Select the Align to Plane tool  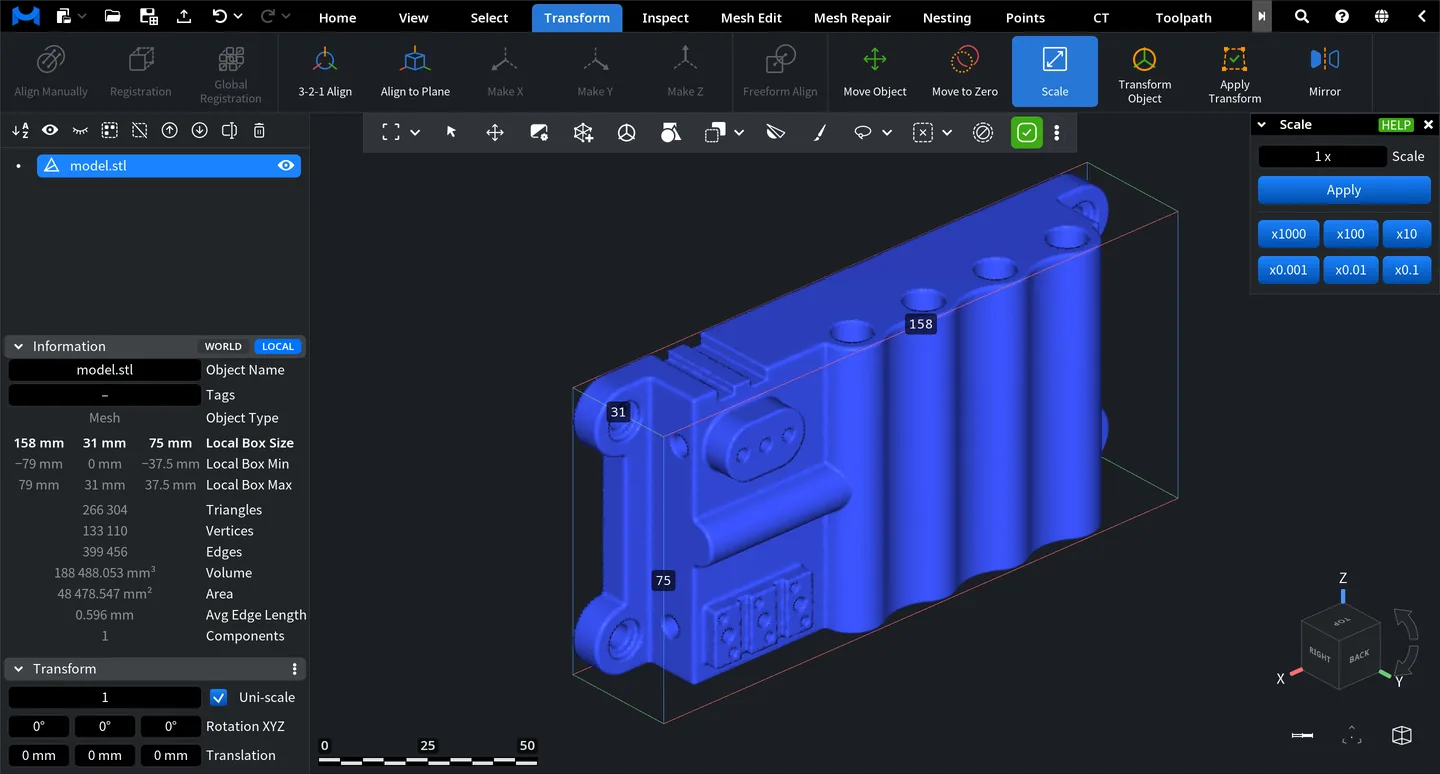(415, 72)
